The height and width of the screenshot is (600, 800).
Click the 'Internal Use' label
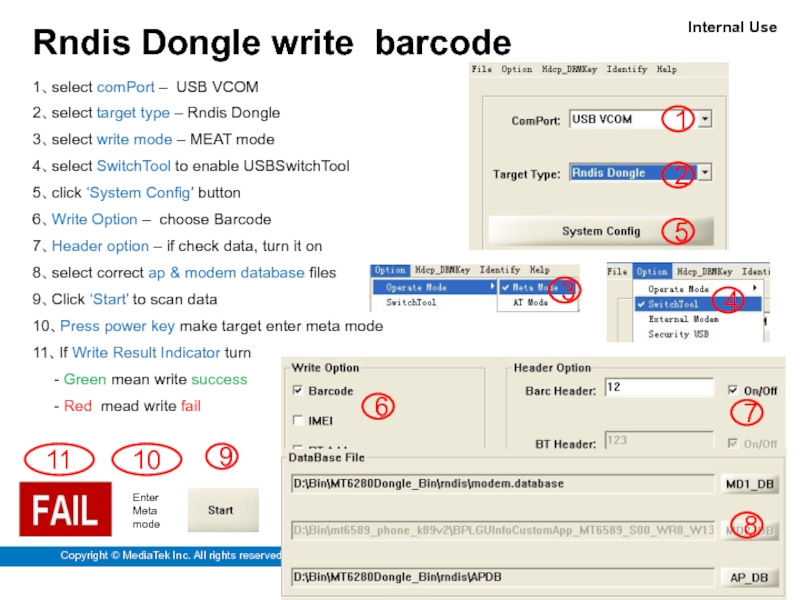[x=732, y=27]
